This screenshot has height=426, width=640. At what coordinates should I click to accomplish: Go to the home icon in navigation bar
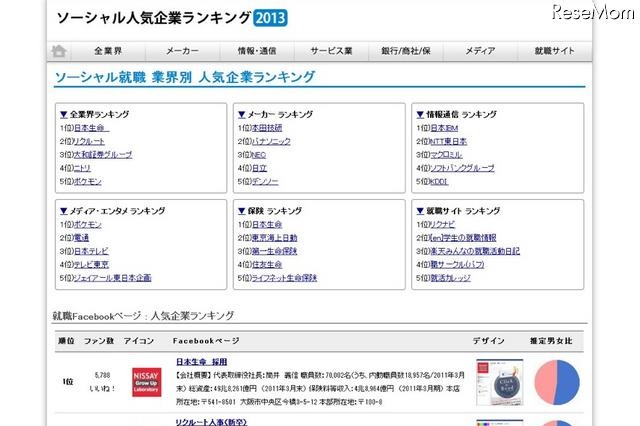click(59, 51)
